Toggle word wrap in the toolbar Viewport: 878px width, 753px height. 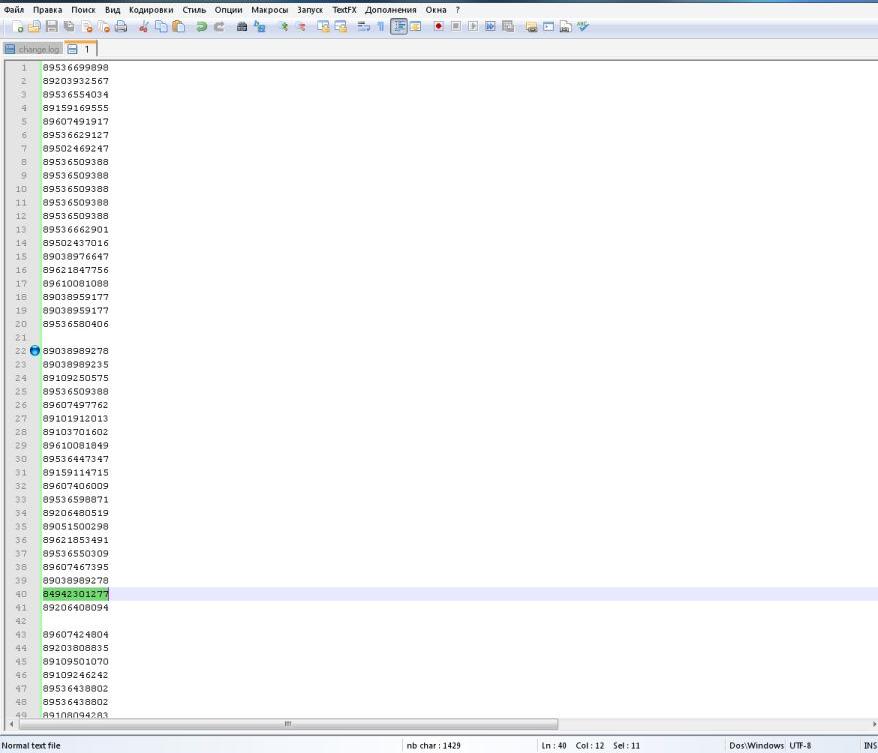[363, 26]
